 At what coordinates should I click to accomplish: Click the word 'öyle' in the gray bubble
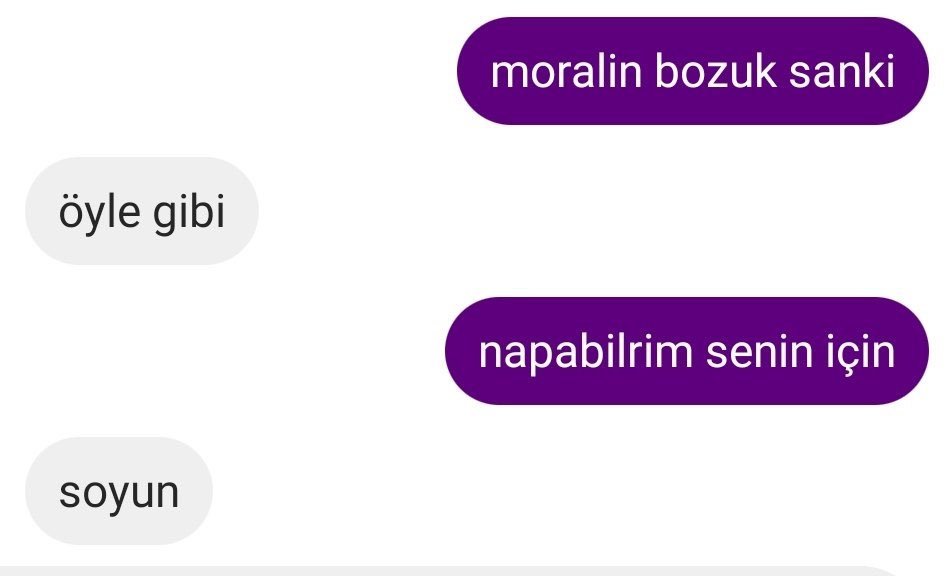99,212
